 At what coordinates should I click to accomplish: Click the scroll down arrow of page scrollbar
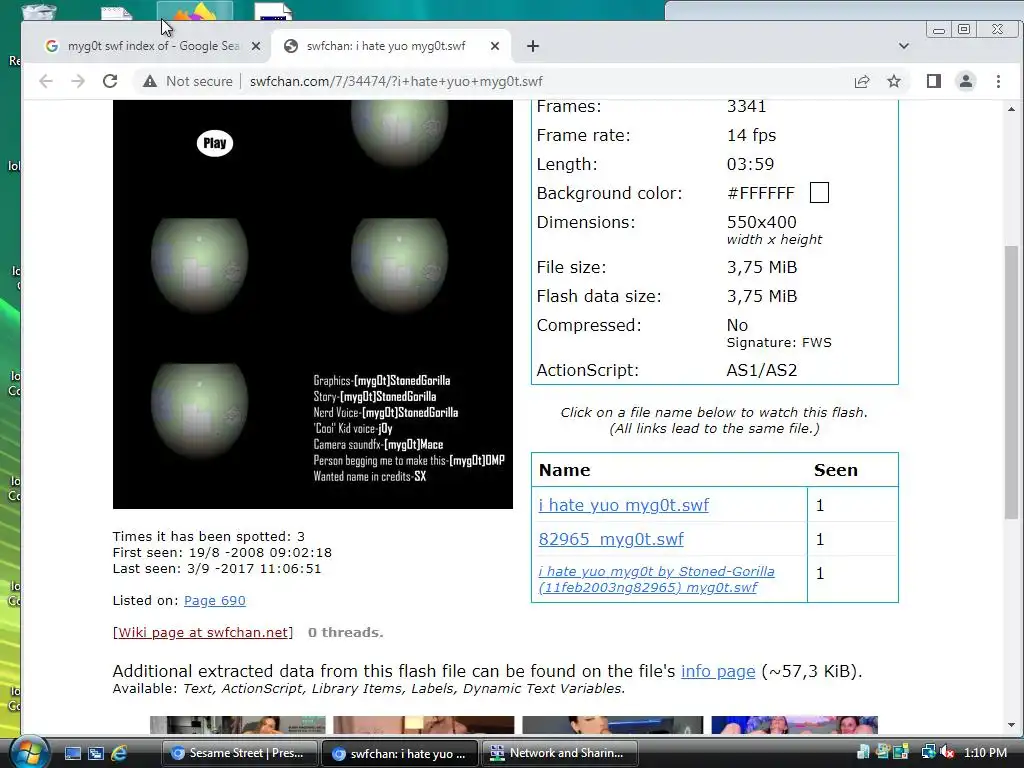click(x=1011, y=724)
